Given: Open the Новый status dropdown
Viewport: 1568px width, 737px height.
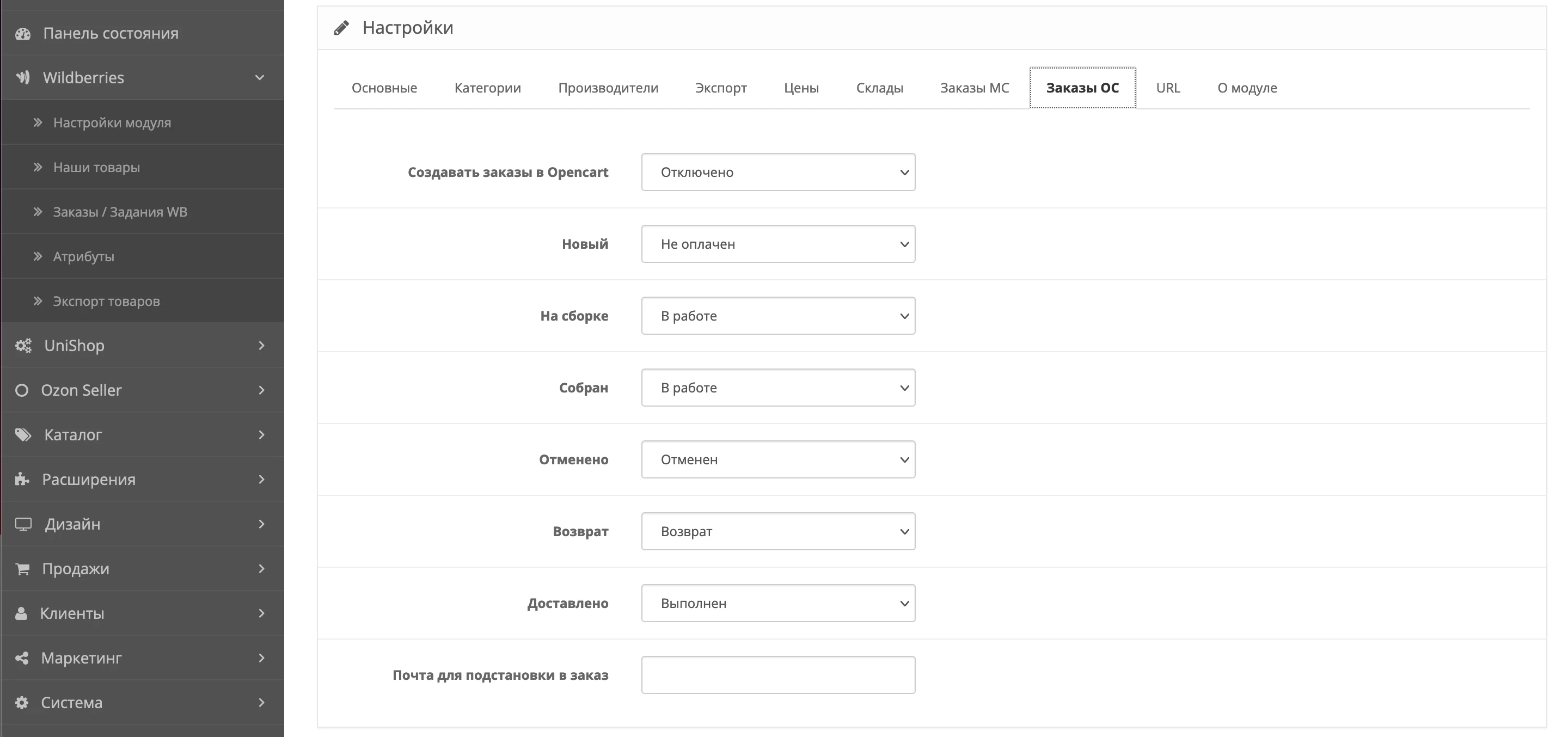Looking at the screenshot, I should 778,244.
